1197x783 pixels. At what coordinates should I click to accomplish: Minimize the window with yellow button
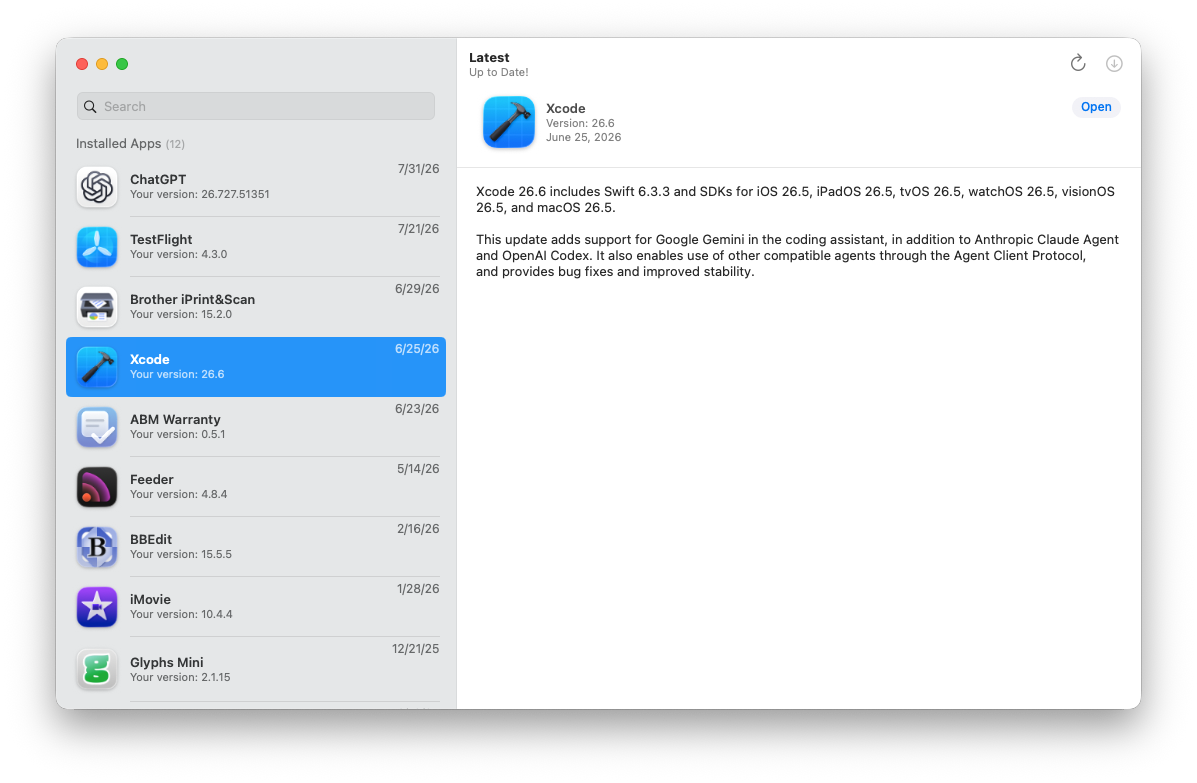click(x=102, y=64)
